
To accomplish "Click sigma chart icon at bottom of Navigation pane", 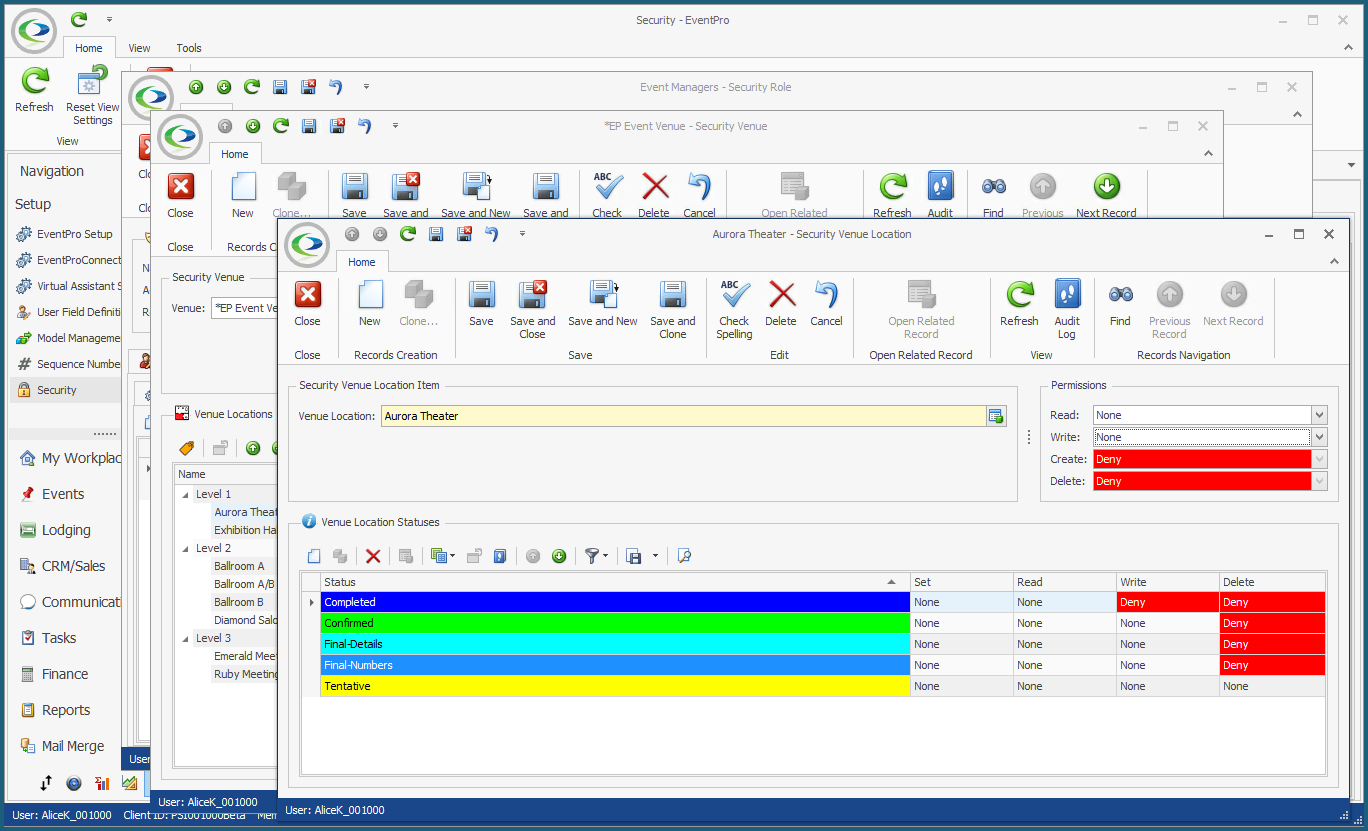I will point(102,783).
